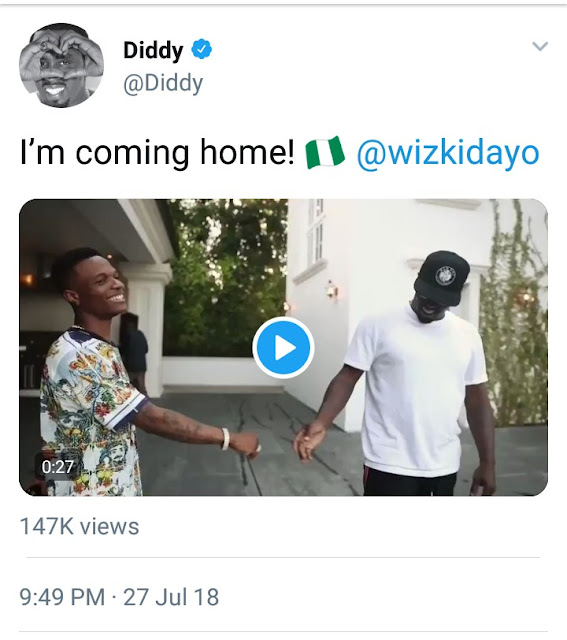
Task: Open the @Diddy handle
Action: 163,83
